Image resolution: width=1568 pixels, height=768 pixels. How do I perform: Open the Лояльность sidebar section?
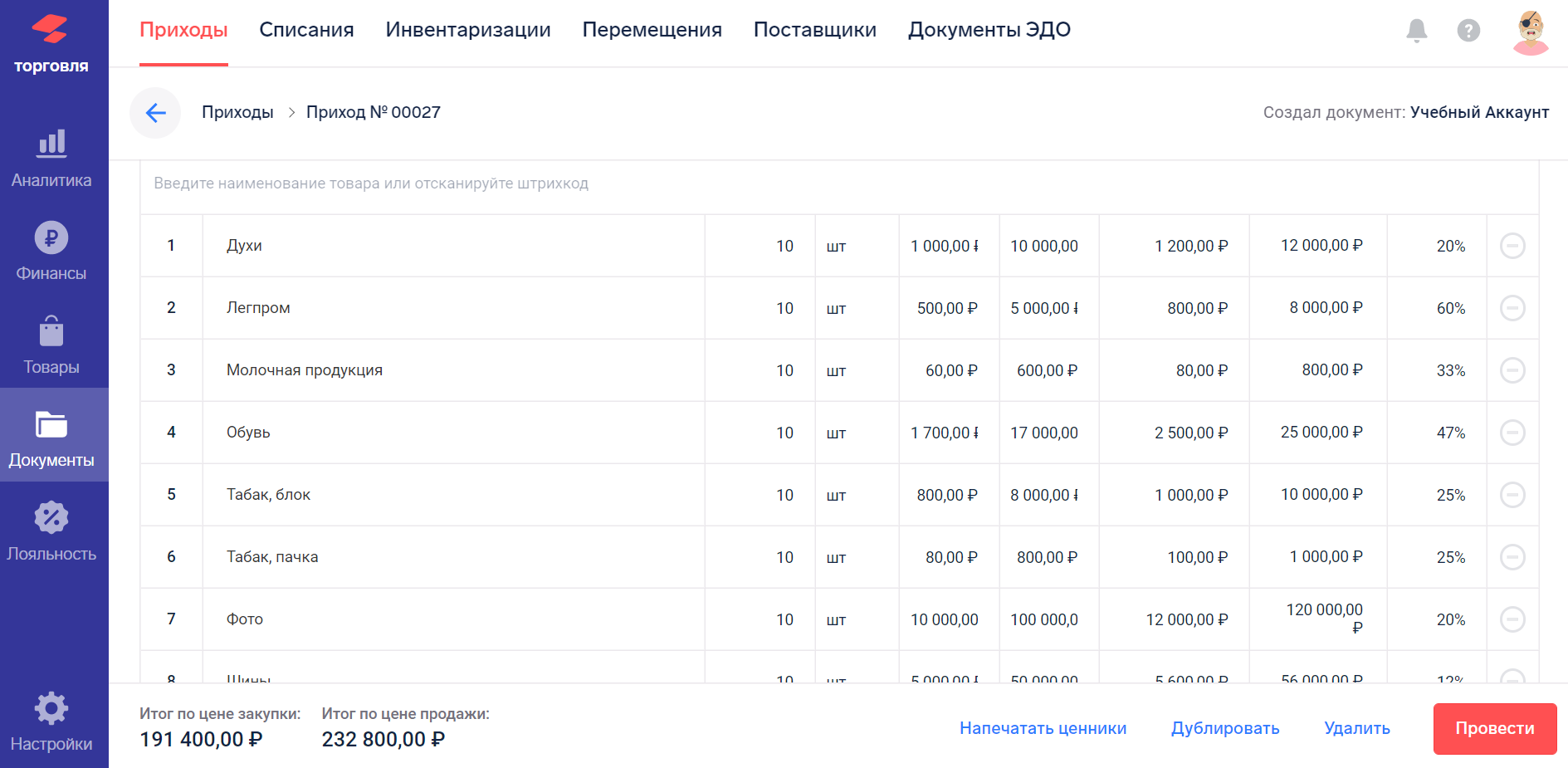51,531
